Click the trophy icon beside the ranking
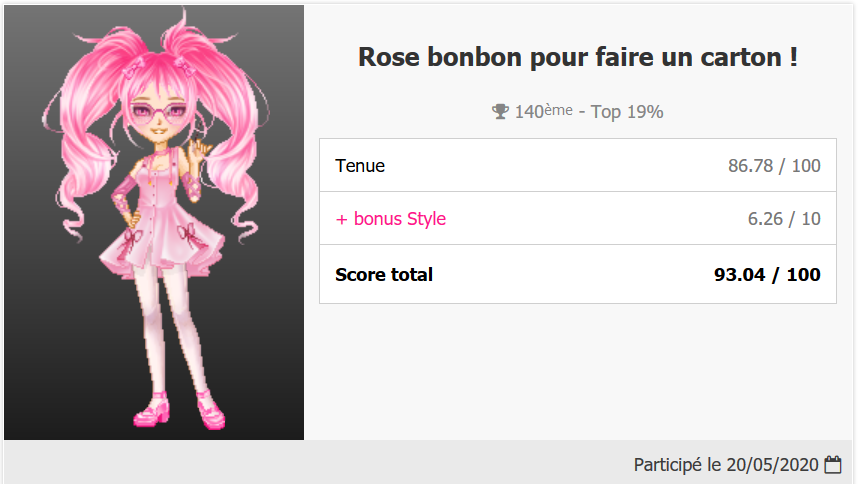 coord(501,112)
